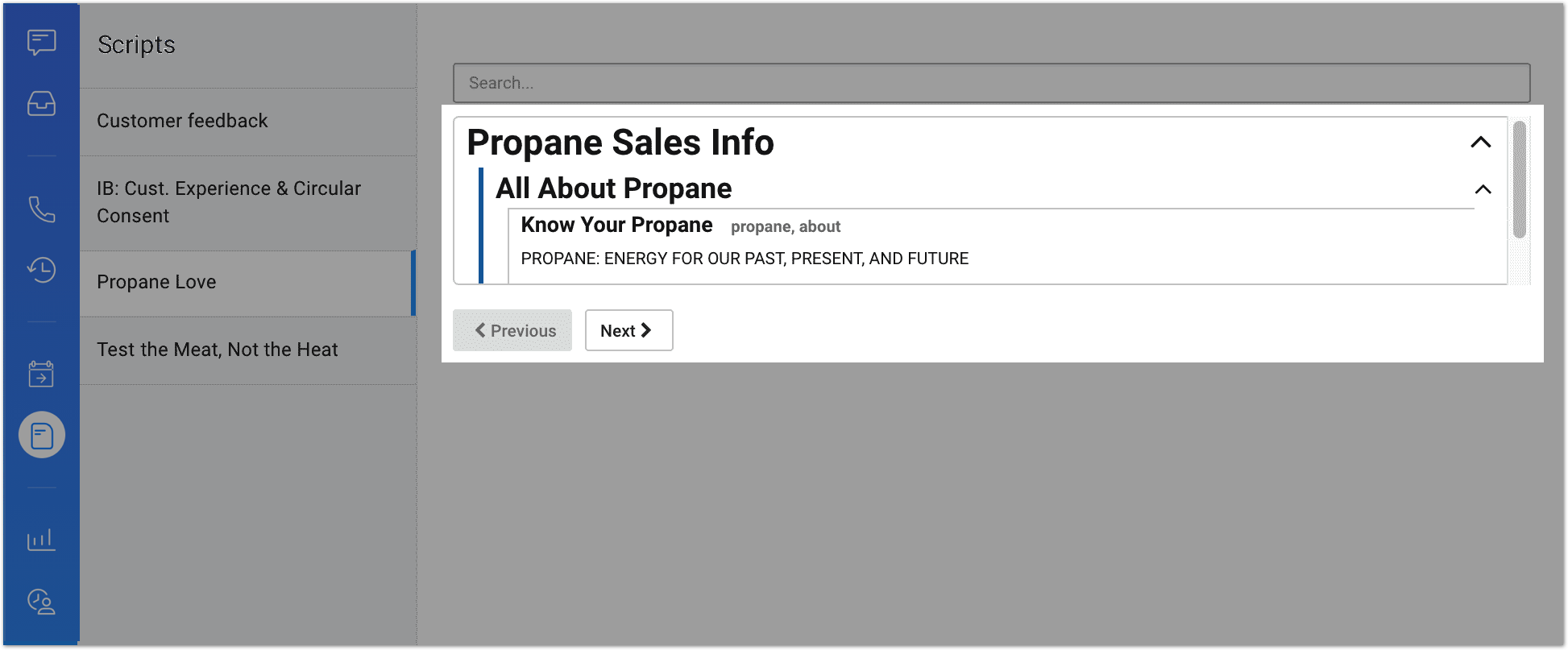The image size is (1568, 650).
Task: Open Test the Meat, Not the Heat script
Action: [x=218, y=350]
